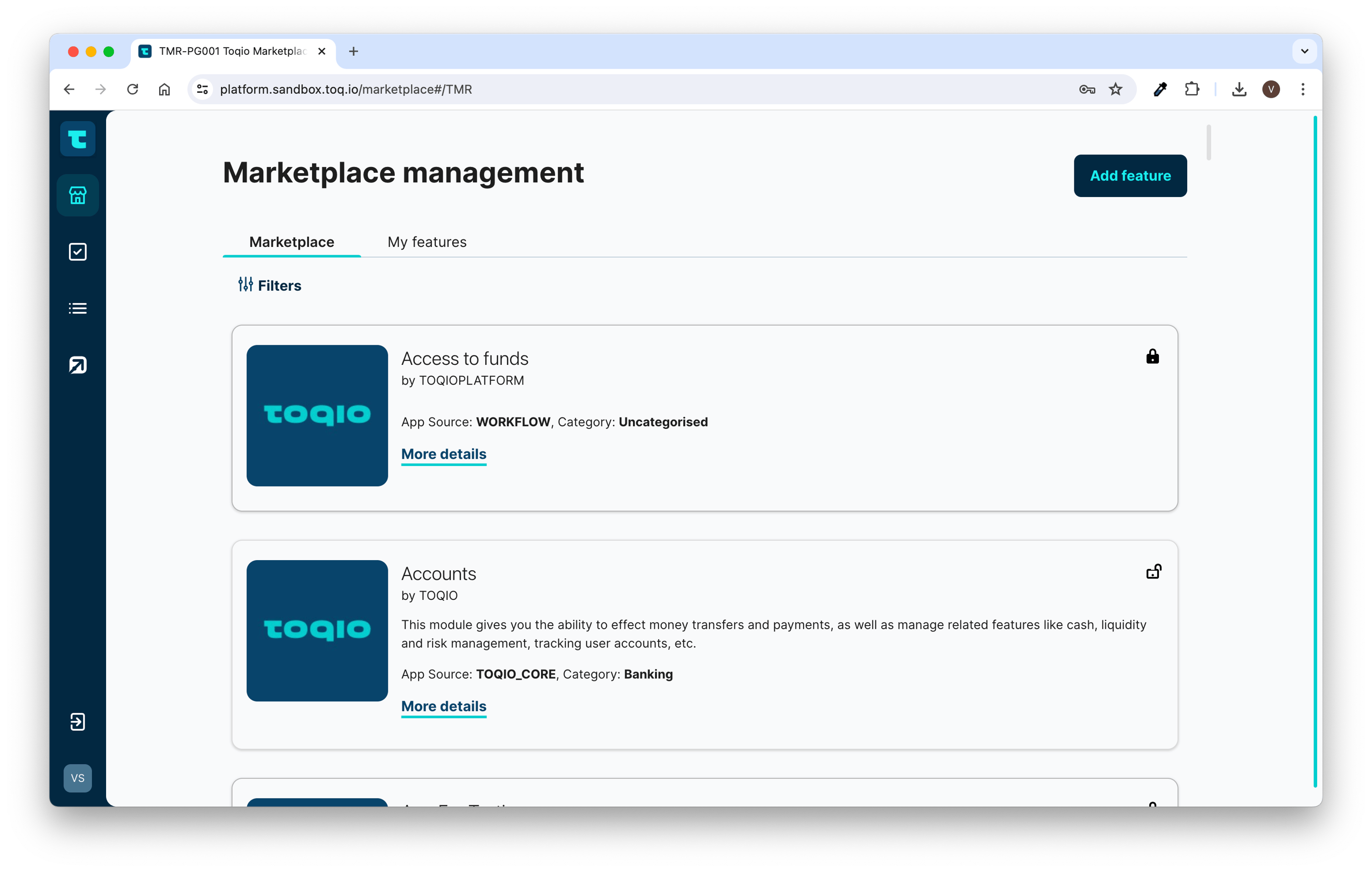
Task: Open the Chrome three-dot menu
Action: pos(1303,90)
